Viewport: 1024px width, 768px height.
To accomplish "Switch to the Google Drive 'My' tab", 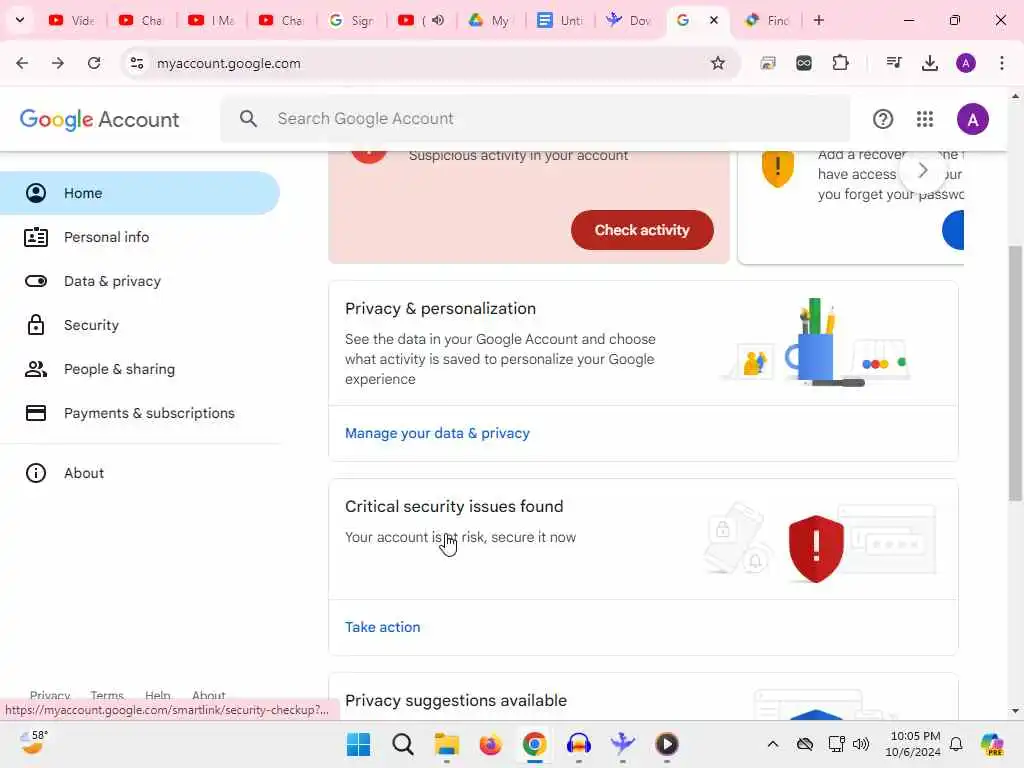I will [x=490, y=20].
